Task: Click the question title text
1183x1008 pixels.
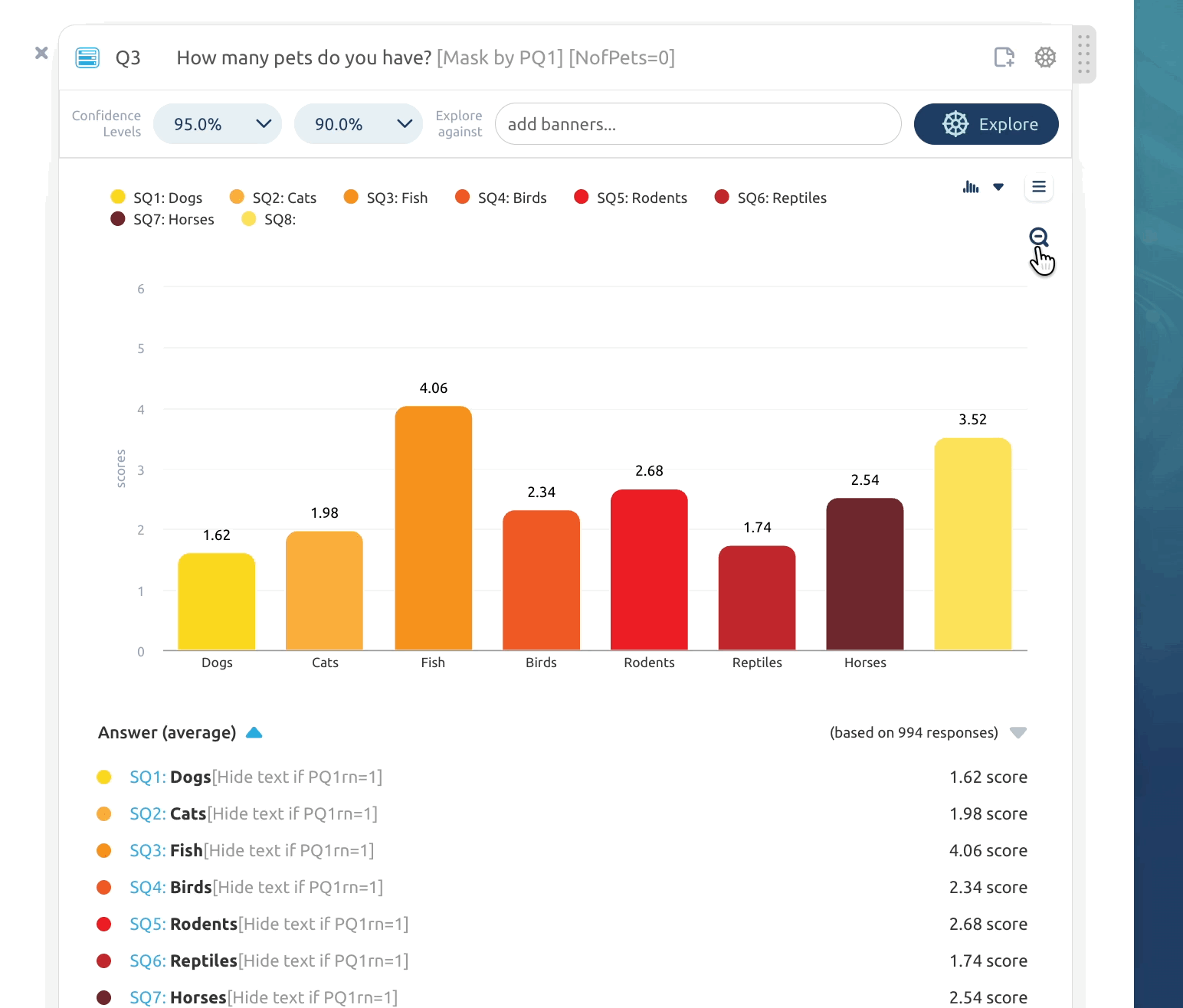Action: coord(426,57)
